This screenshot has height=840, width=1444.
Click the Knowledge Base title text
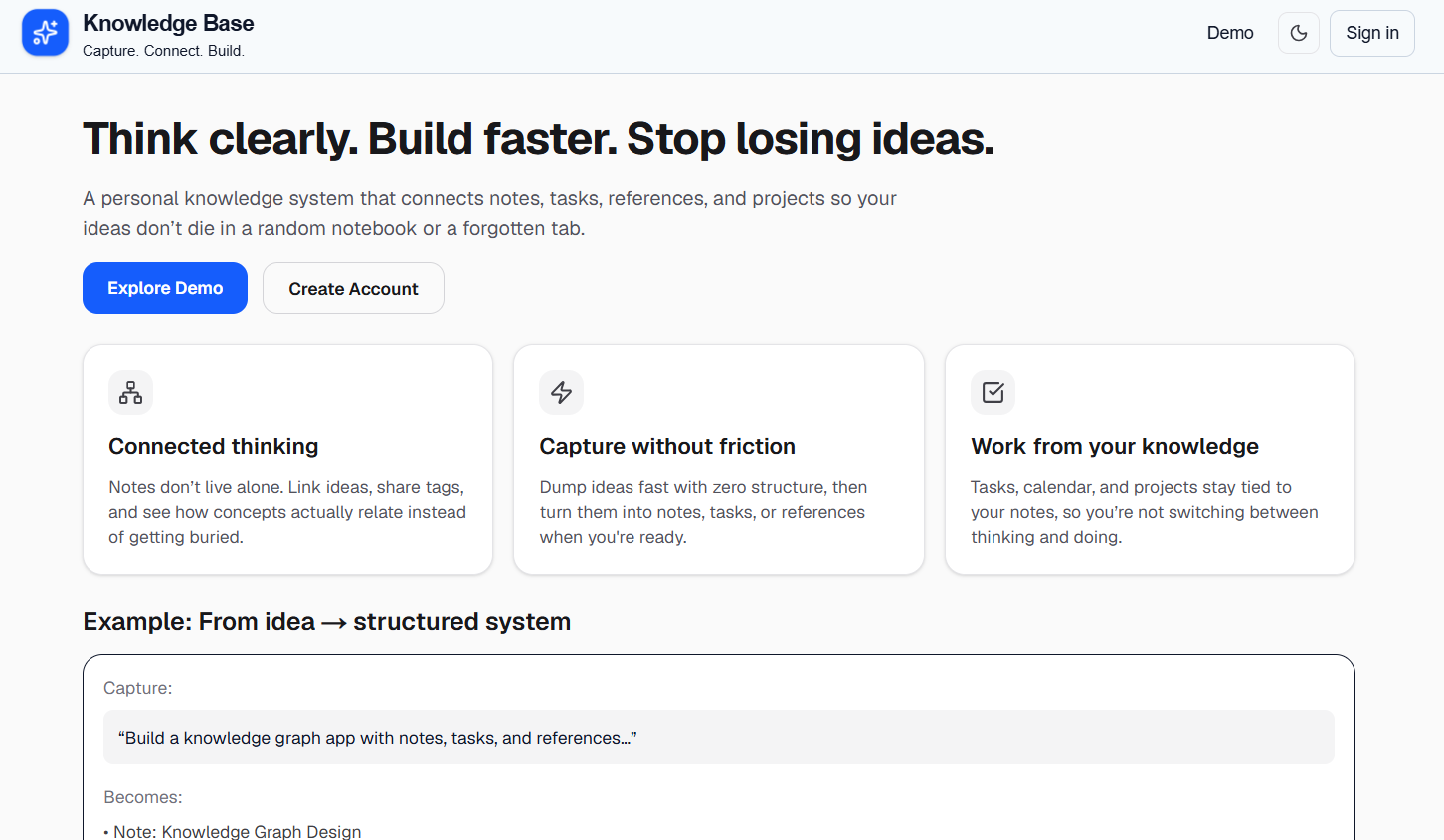click(168, 23)
